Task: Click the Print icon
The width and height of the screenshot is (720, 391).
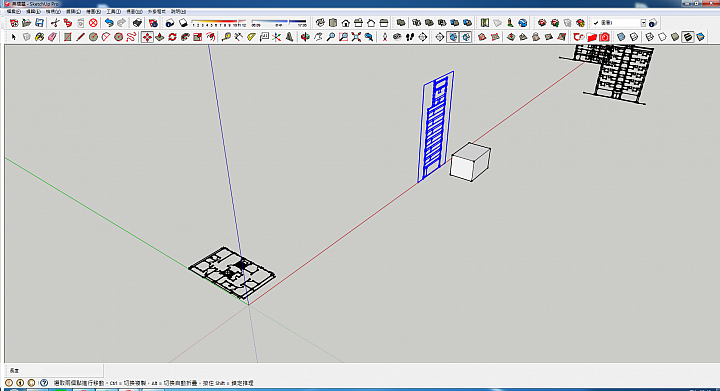Action: click(137, 22)
